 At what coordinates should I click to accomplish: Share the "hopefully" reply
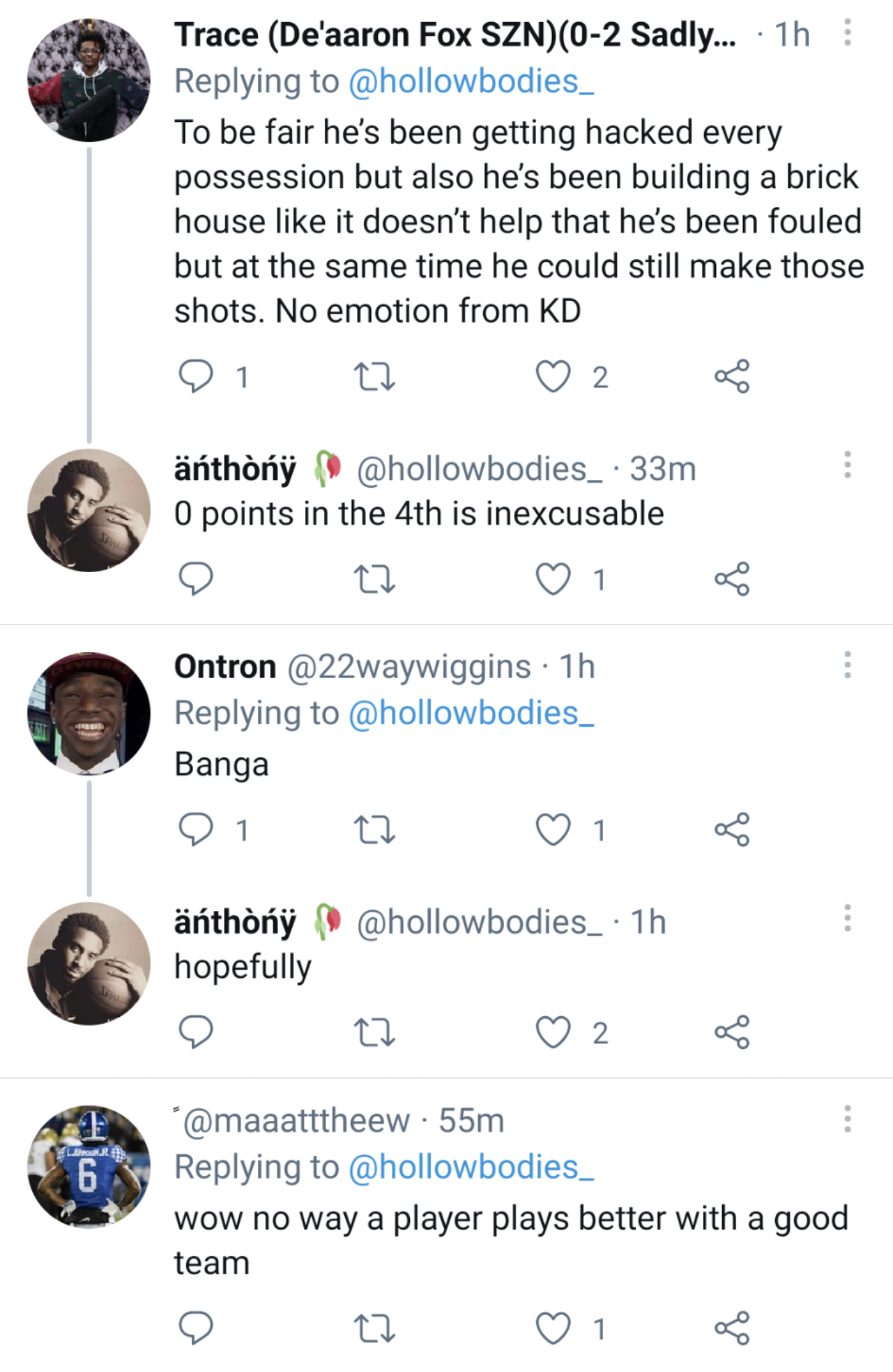732,1032
